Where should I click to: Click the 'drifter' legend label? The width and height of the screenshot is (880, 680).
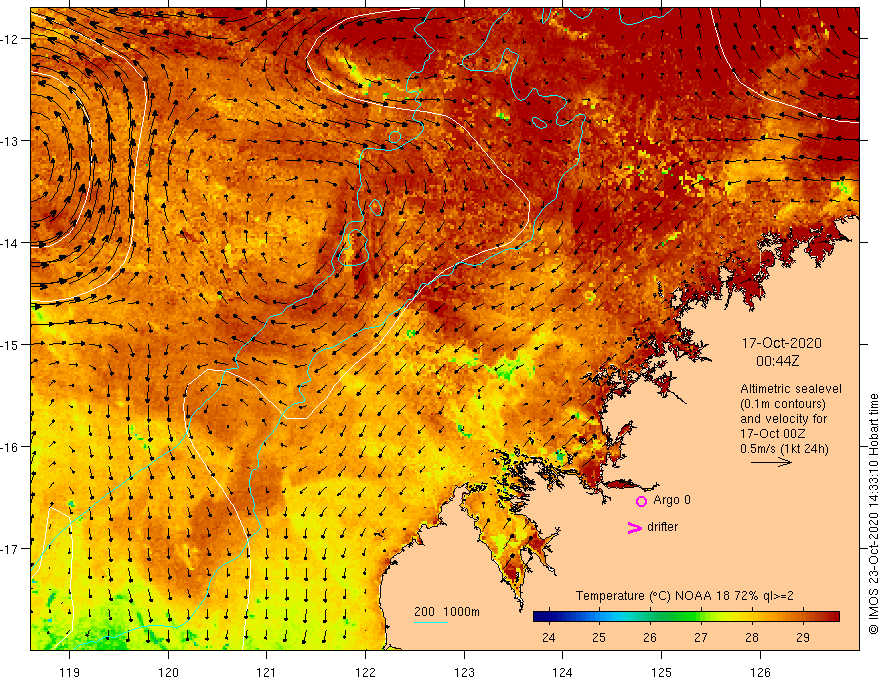(x=662, y=527)
